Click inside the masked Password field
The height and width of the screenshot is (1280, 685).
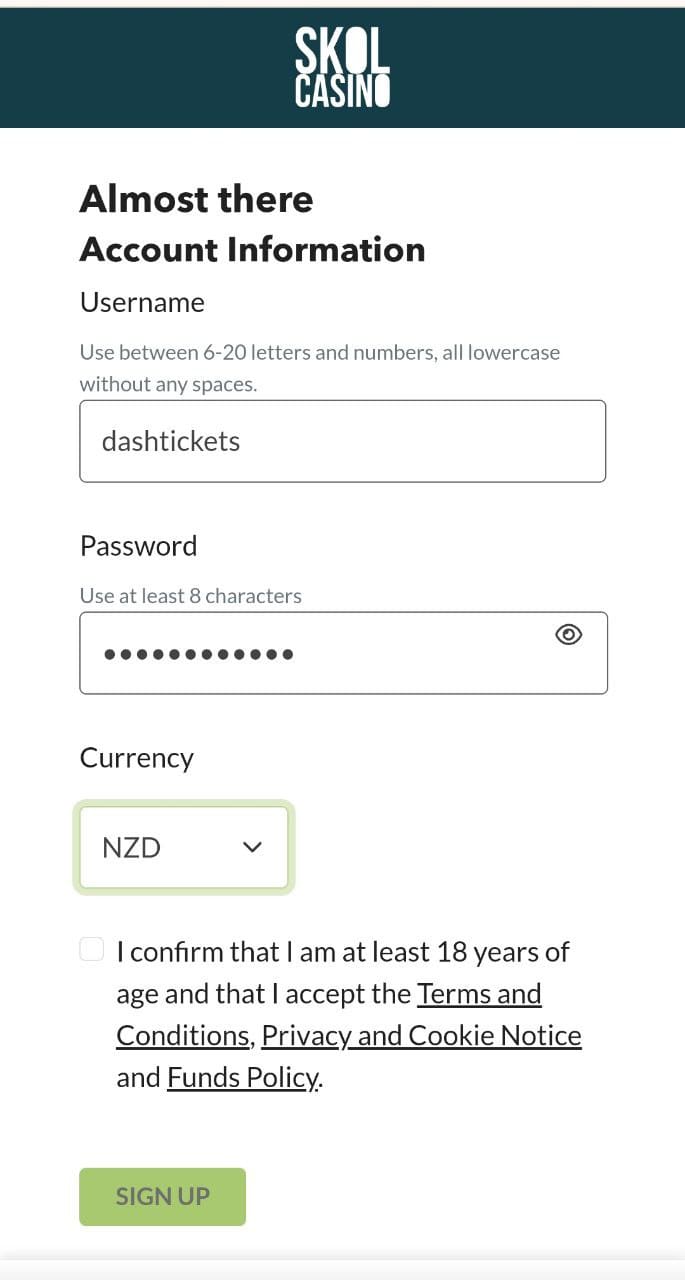point(320,654)
